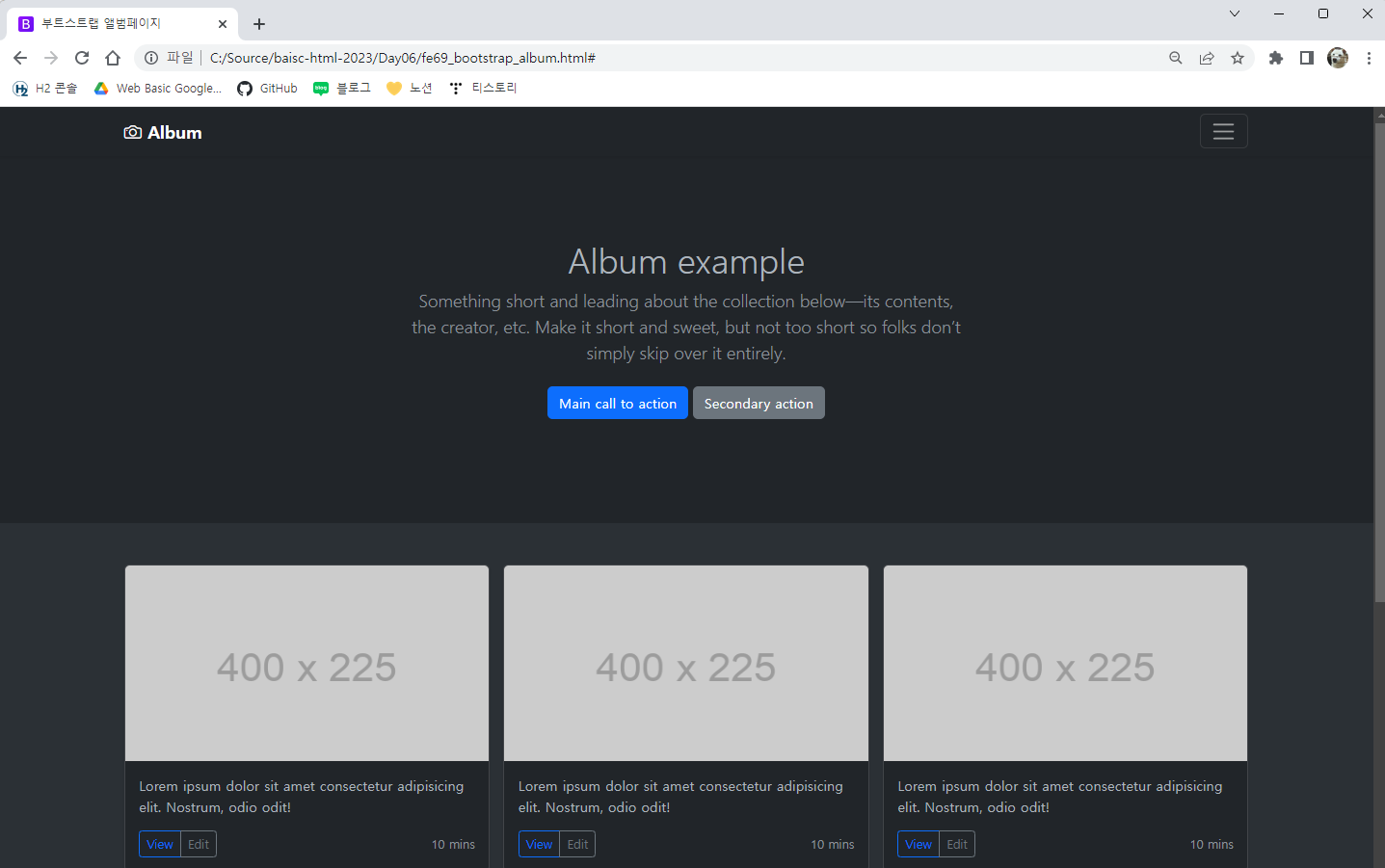The image size is (1385, 868).
Task: Bookmark this page with the star icon
Action: tap(1238, 58)
